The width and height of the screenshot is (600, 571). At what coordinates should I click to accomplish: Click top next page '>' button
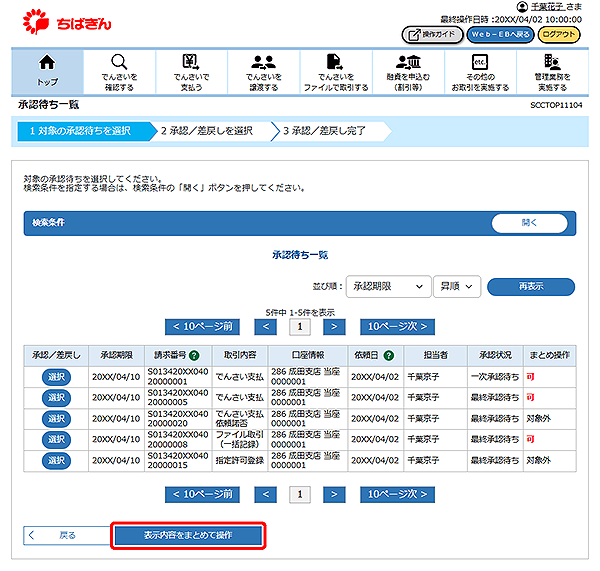click(x=334, y=327)
